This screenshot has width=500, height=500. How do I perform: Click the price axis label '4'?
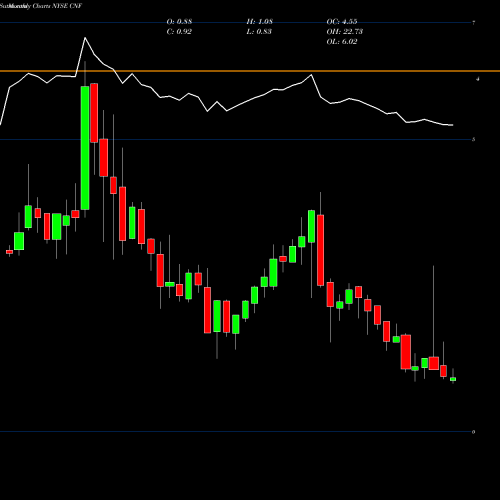coord(478,79)
